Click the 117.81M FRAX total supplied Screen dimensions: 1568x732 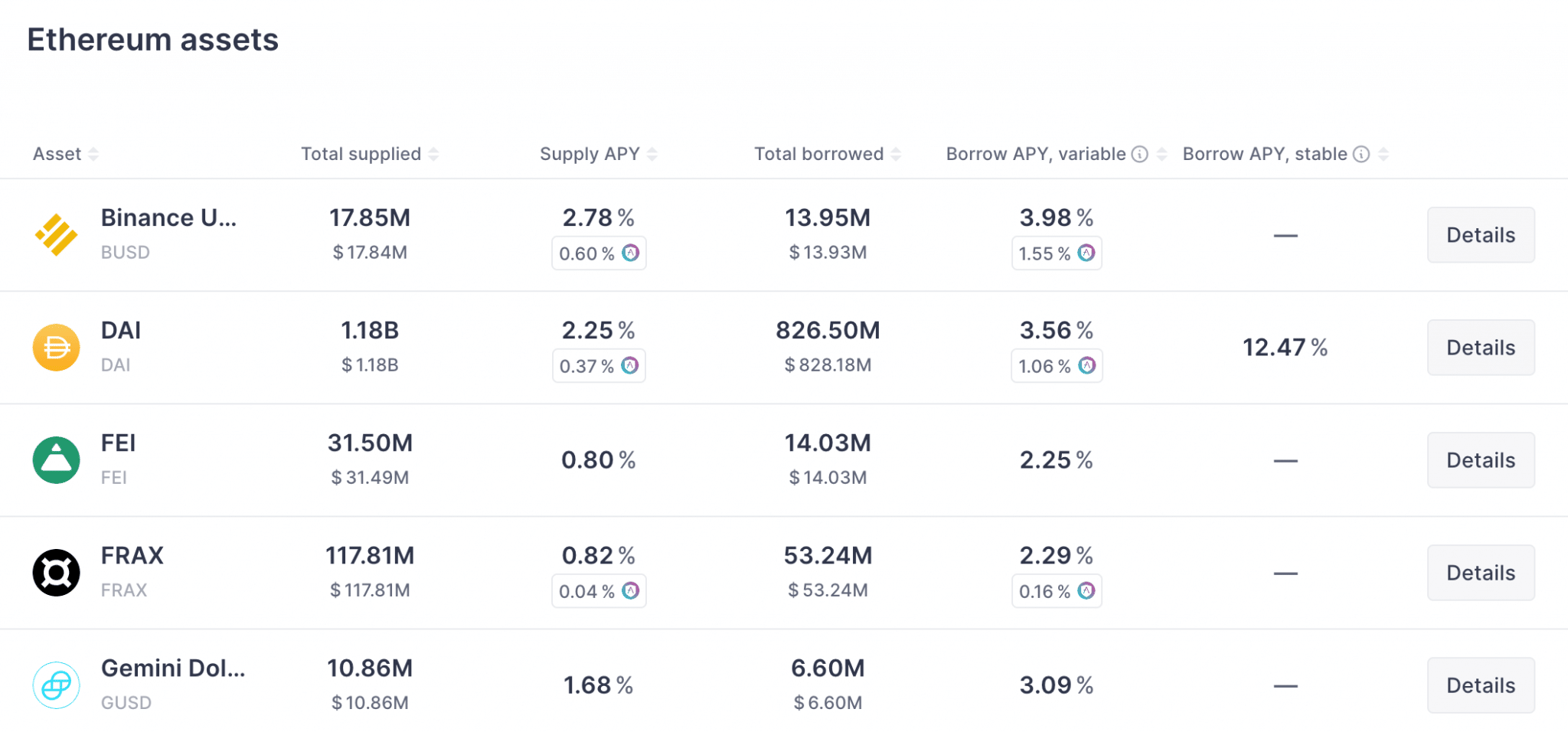(370, 556)
